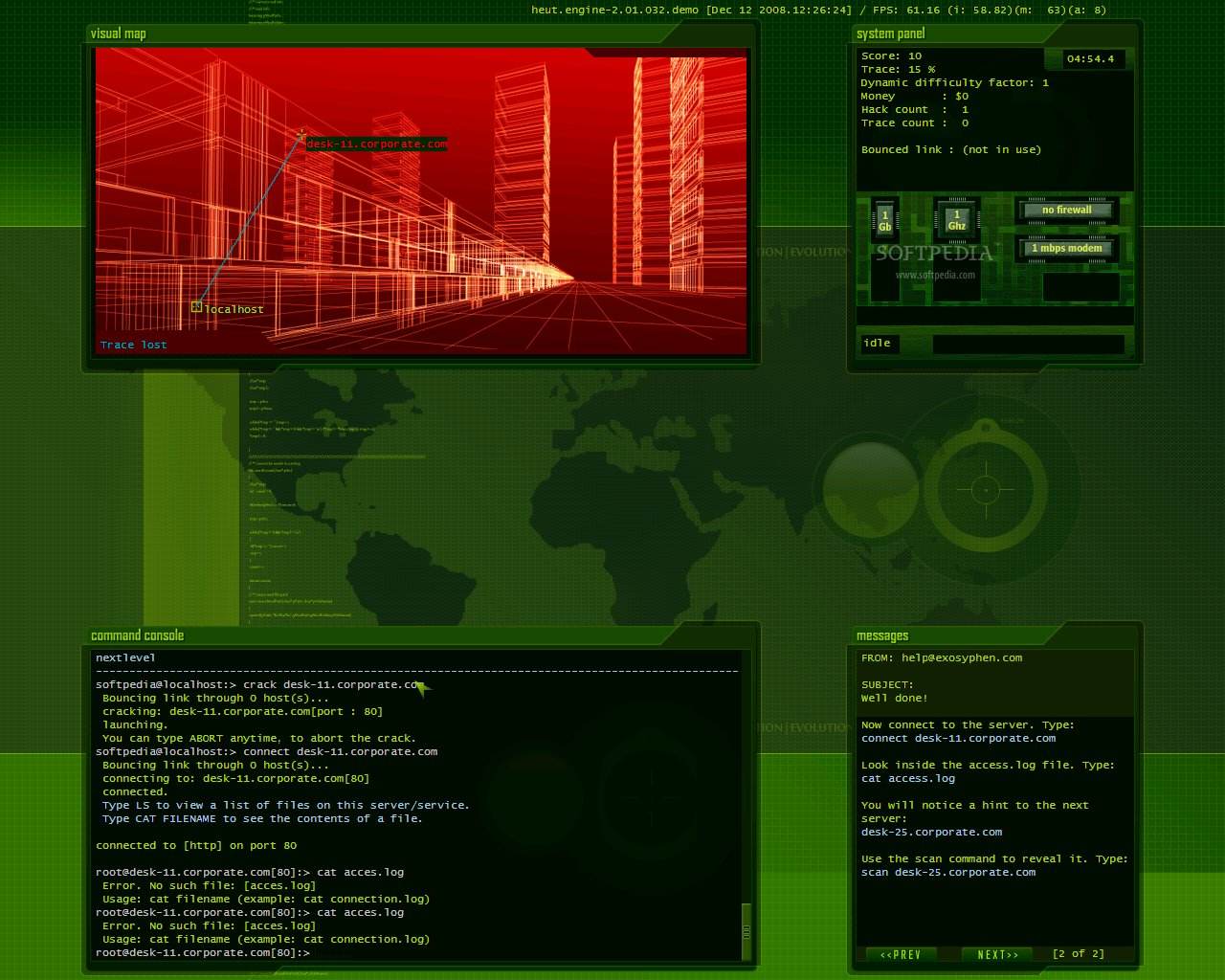1225x980 pixels.
Task: Click 'connected to [http] on port 80' line
Action: point(196,845)
